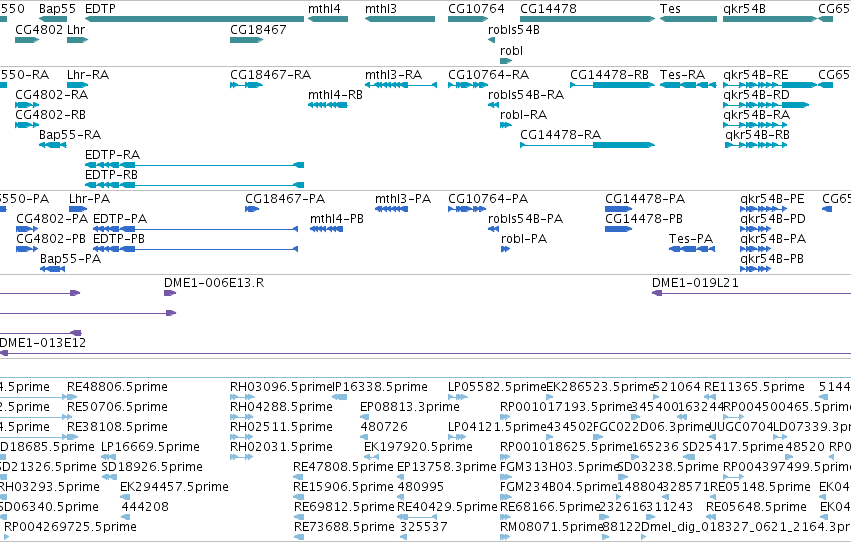The height and width of the screenshot is (542, 851).
Task: Click the robl-RA transcript label
Action: click(x=523, y=115)
